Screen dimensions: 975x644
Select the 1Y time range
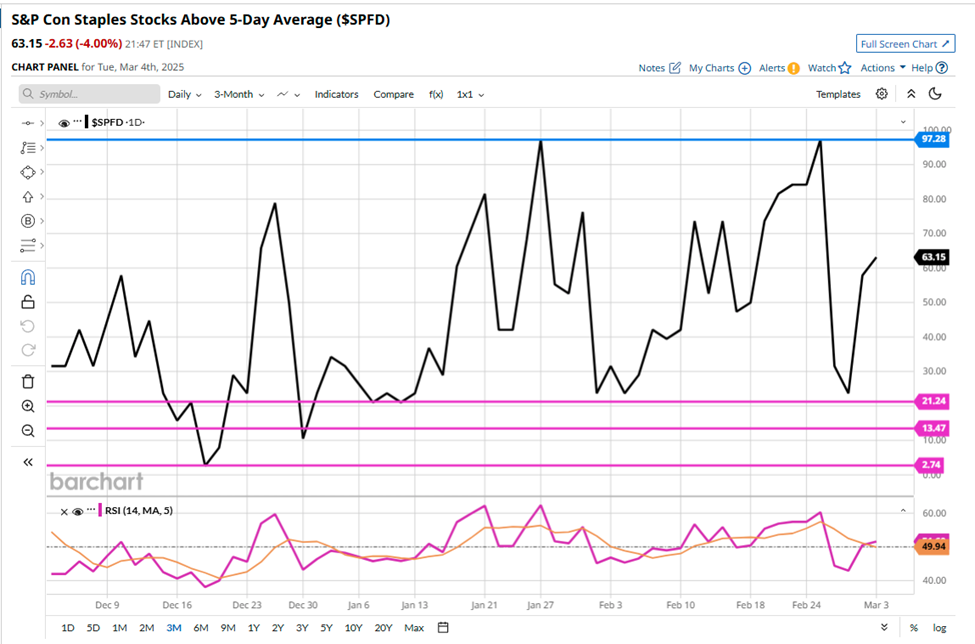[x=253, y=627]
